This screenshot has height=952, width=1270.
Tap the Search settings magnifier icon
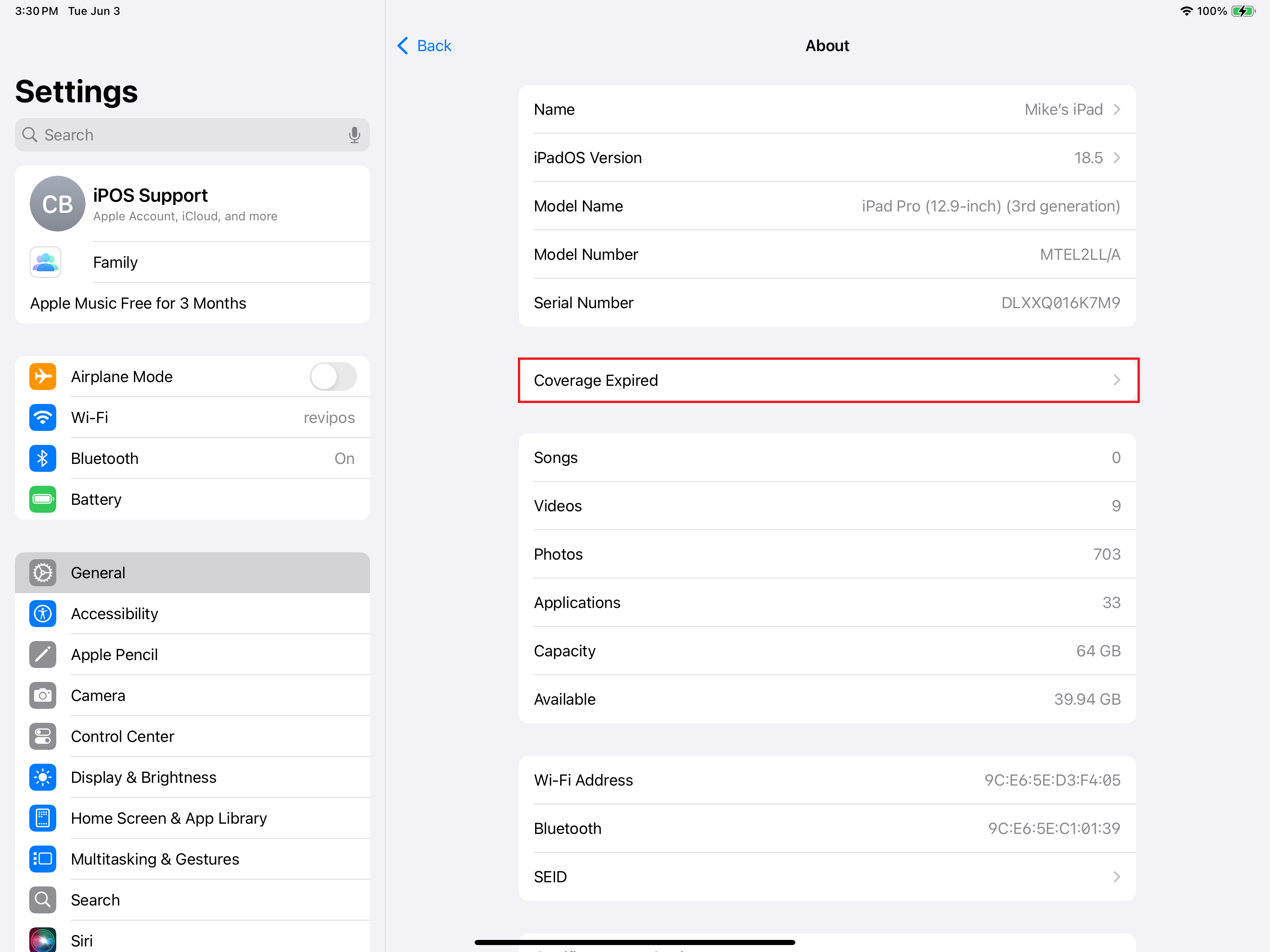pyautogui.click(x=43, y=900)
